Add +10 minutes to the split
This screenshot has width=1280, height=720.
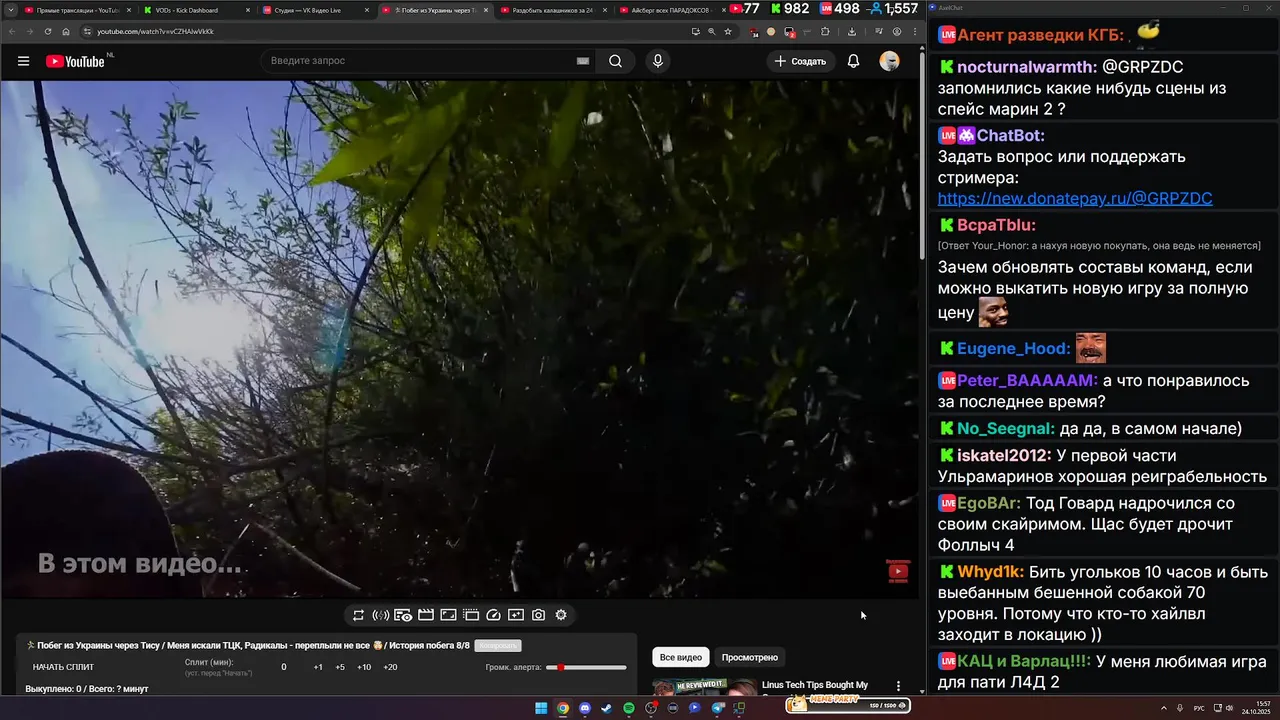[x=364, y=667]
